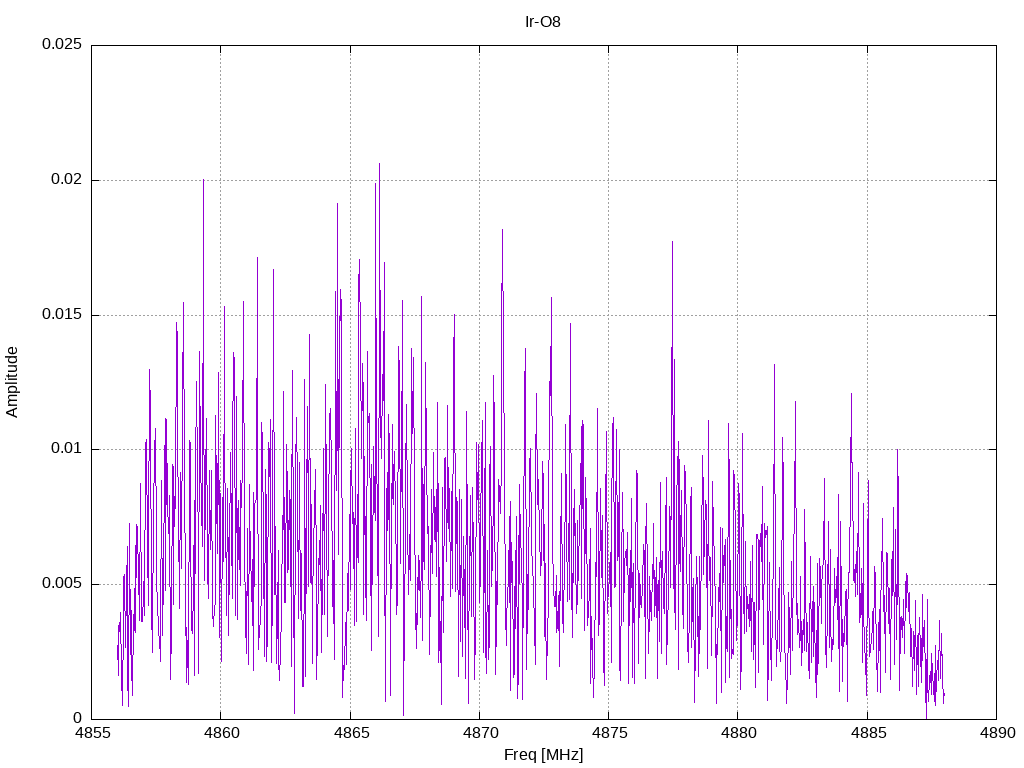Click the tallest spectrum peak near 4866 MHz
The width and height of the screenshot is (1024, 768).
(379, 165)
